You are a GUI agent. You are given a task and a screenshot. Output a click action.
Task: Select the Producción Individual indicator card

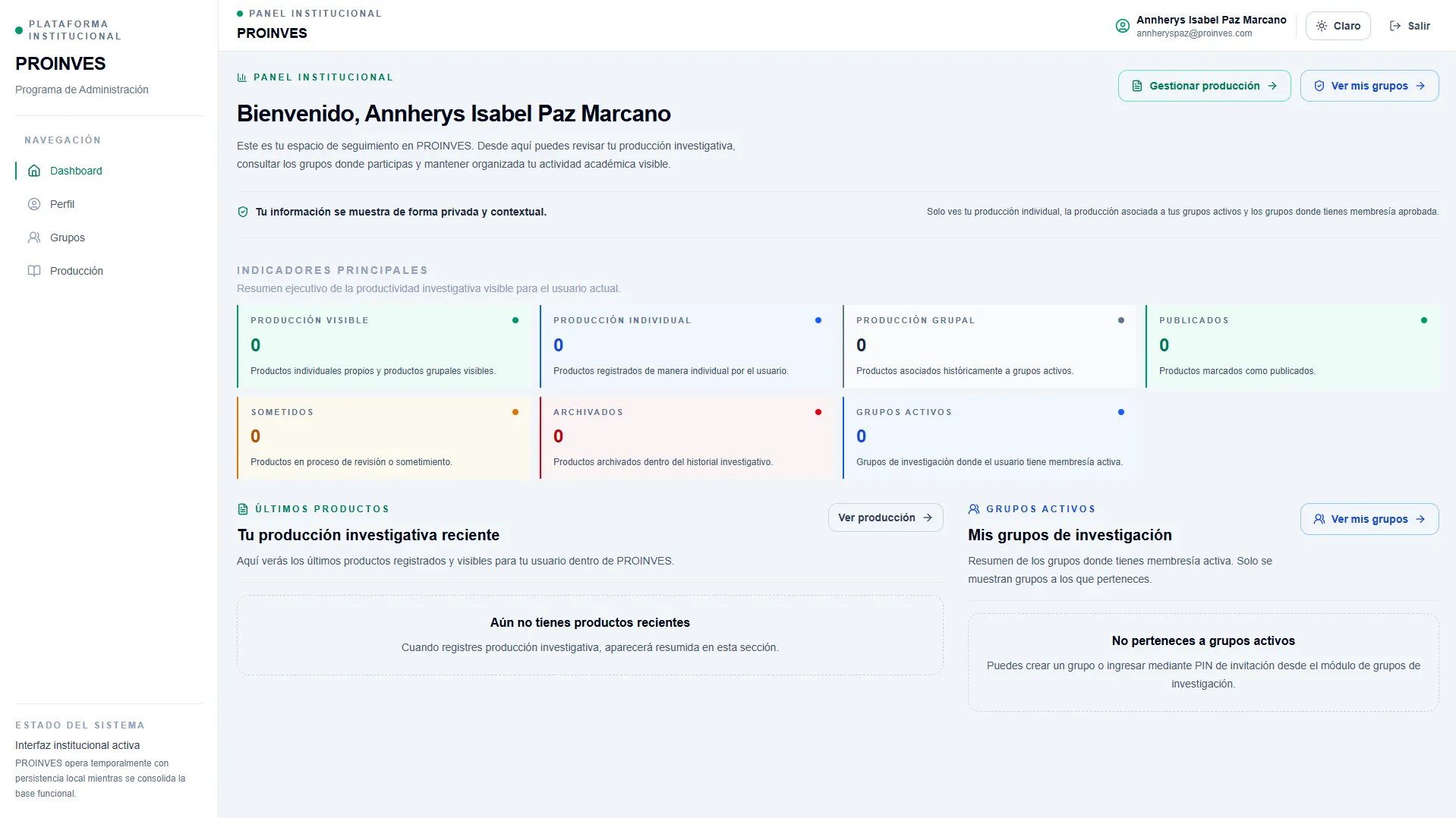685,347
